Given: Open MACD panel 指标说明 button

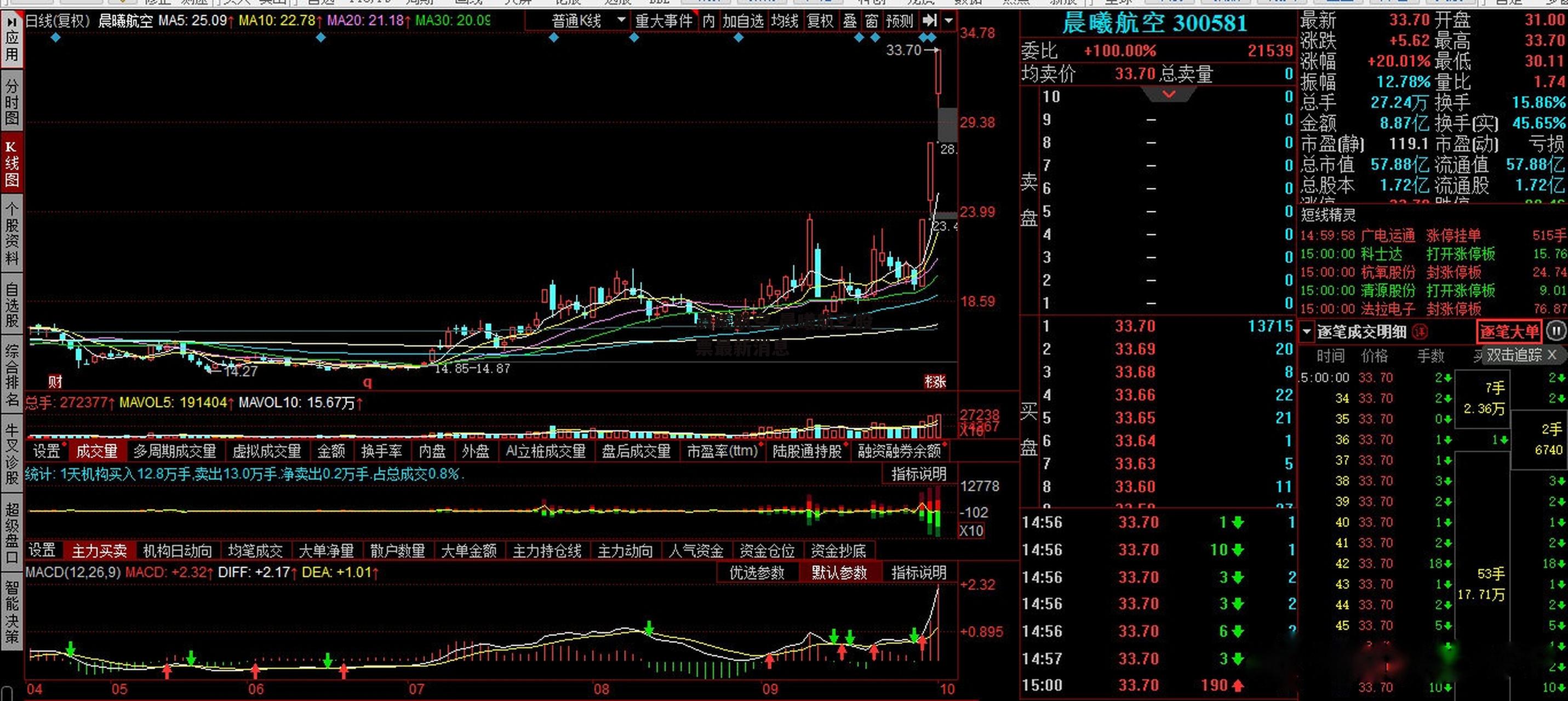Looking at the screenshot, I should point(919,573).
